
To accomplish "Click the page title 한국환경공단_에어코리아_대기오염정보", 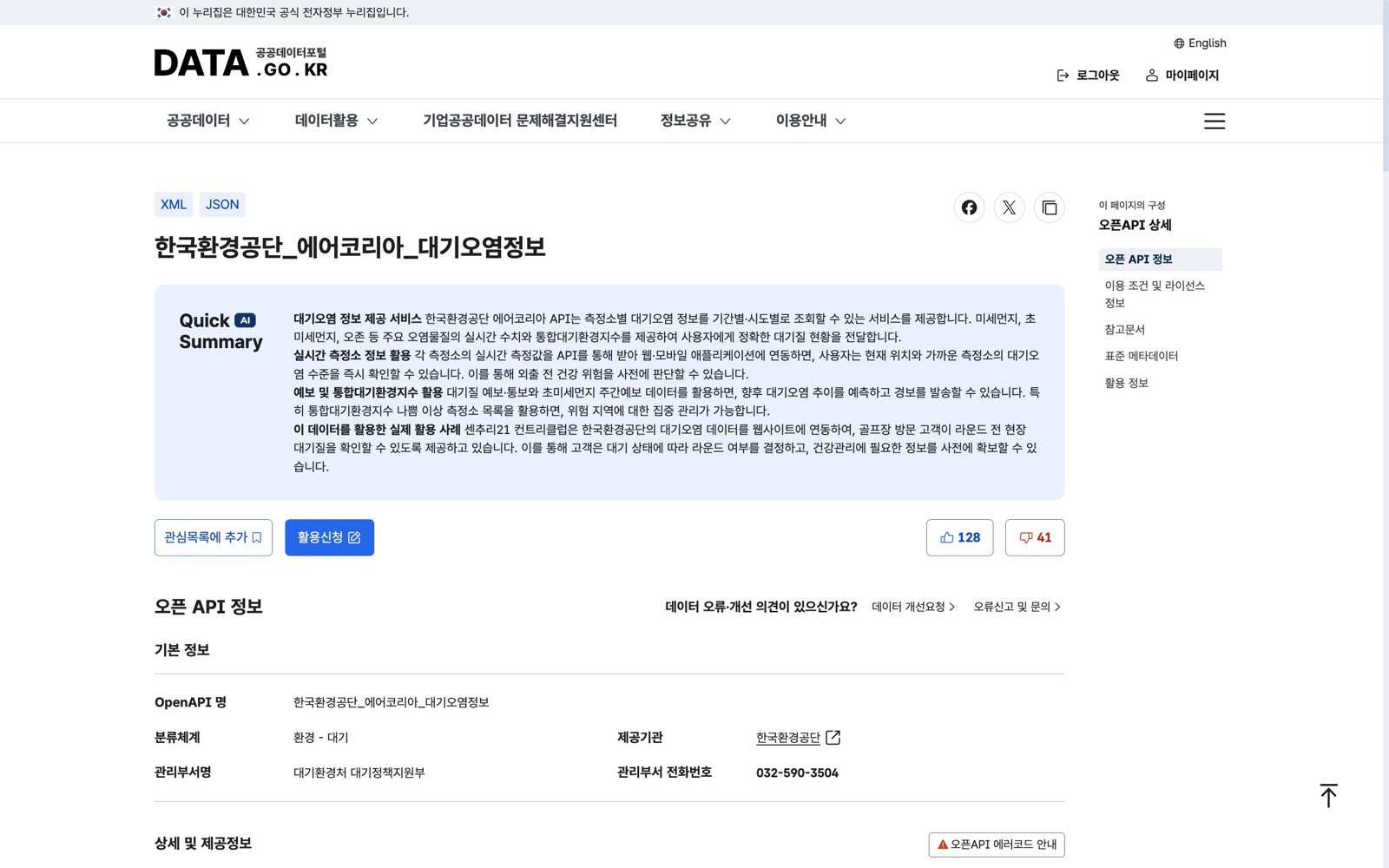I will pyautogui.click(x=350, y=247).
